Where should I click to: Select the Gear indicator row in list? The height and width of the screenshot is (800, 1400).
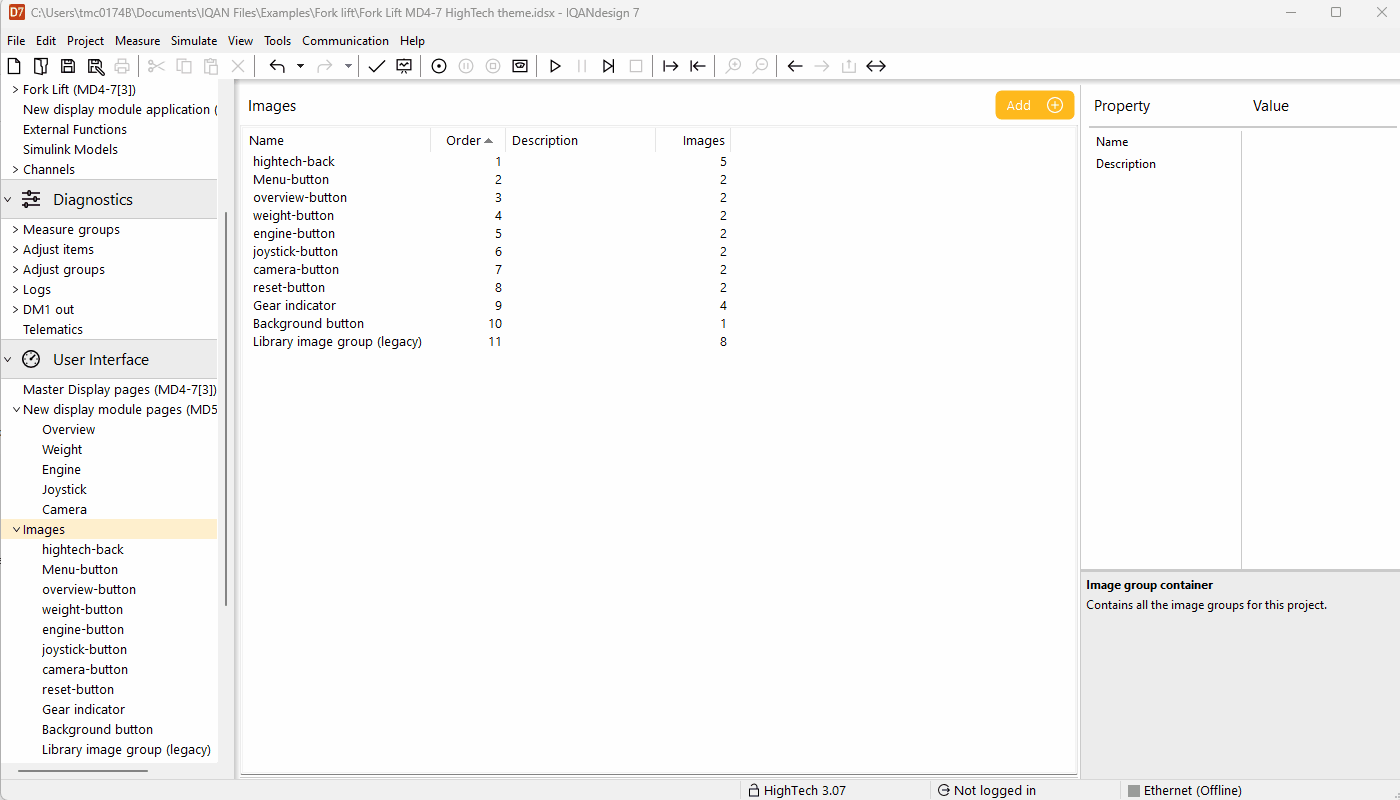(294, 306)
